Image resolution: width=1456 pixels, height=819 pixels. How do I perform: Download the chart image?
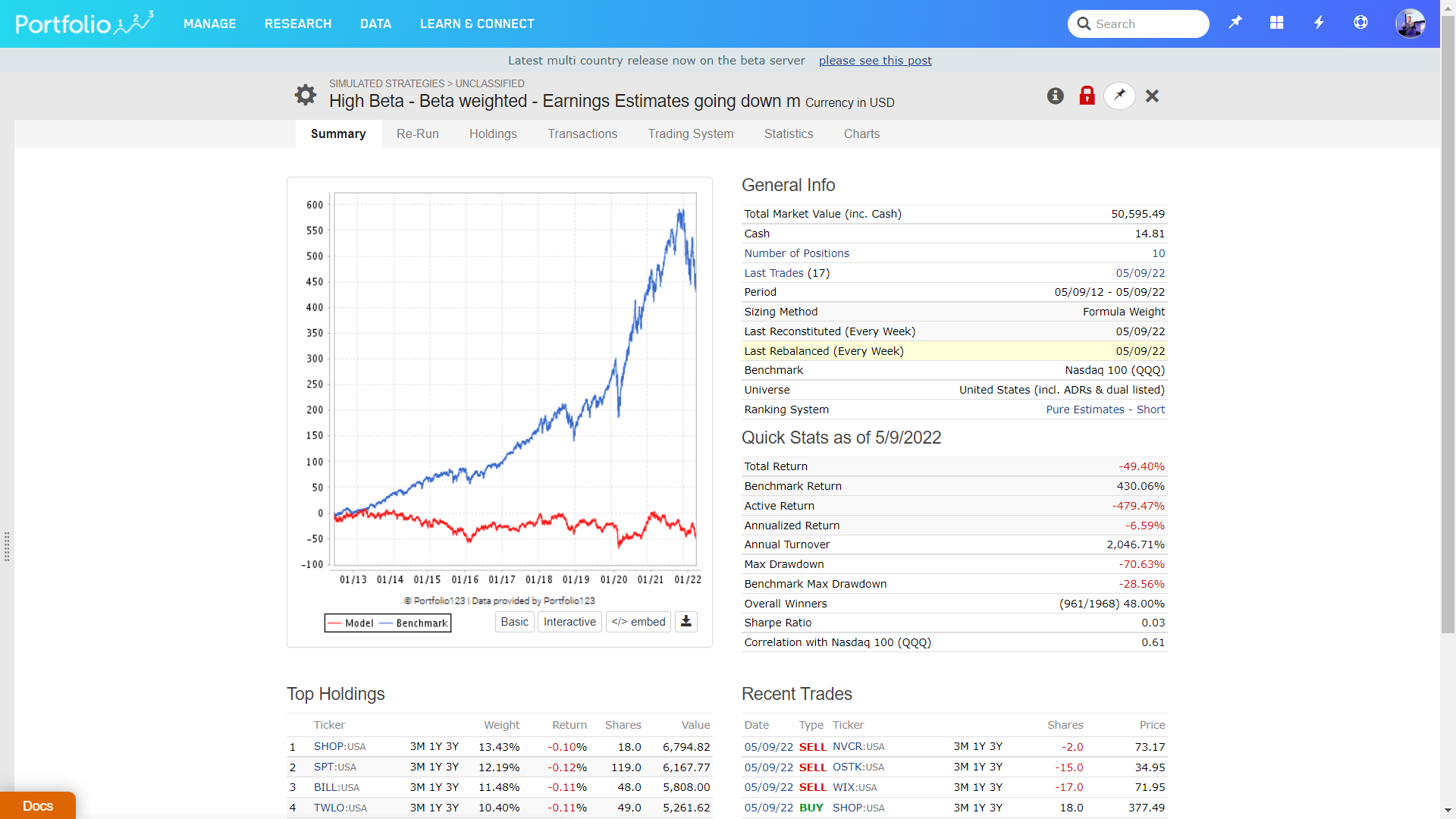(686, 622)
